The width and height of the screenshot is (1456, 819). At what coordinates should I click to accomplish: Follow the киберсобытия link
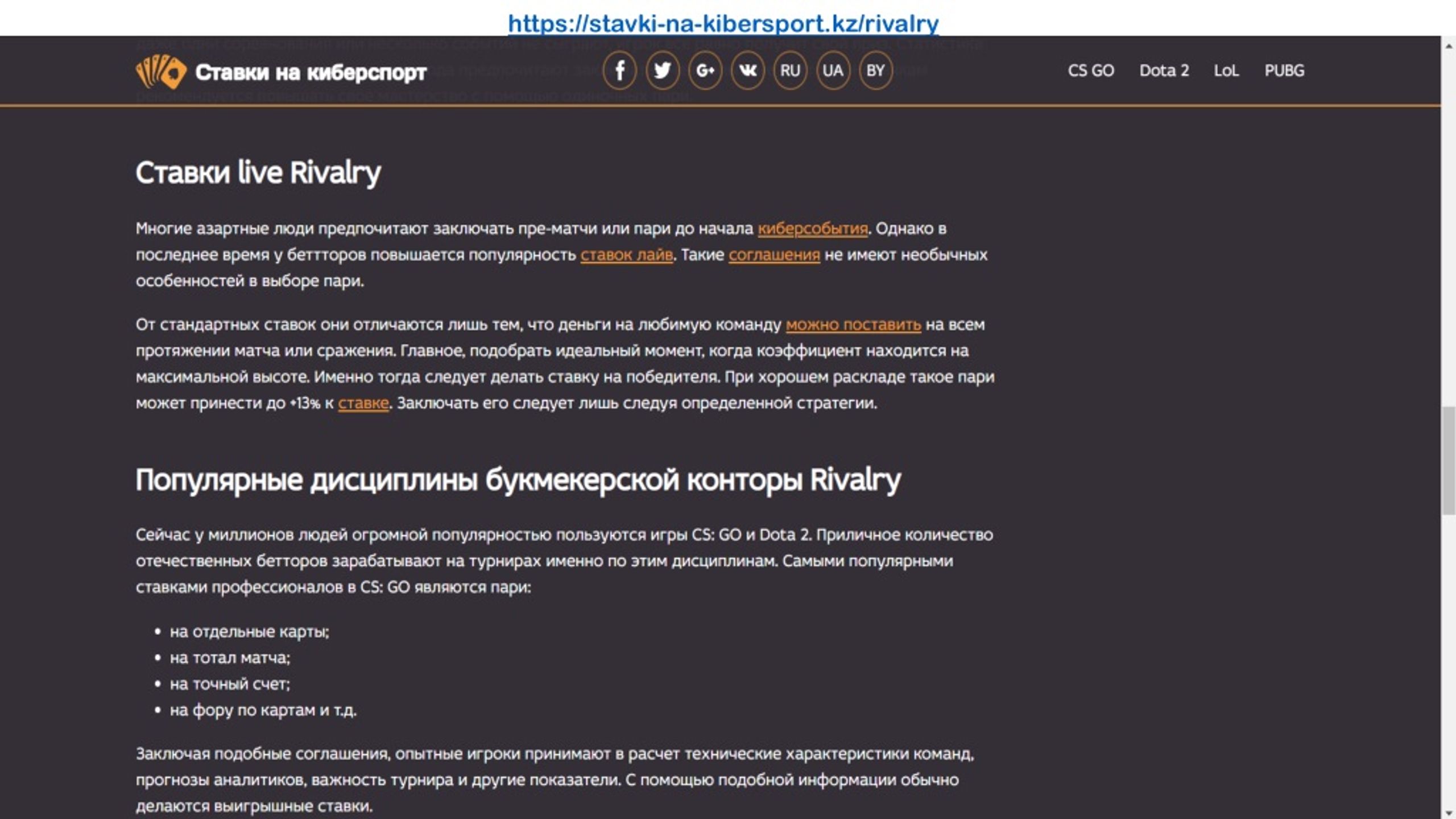[813, 229]
